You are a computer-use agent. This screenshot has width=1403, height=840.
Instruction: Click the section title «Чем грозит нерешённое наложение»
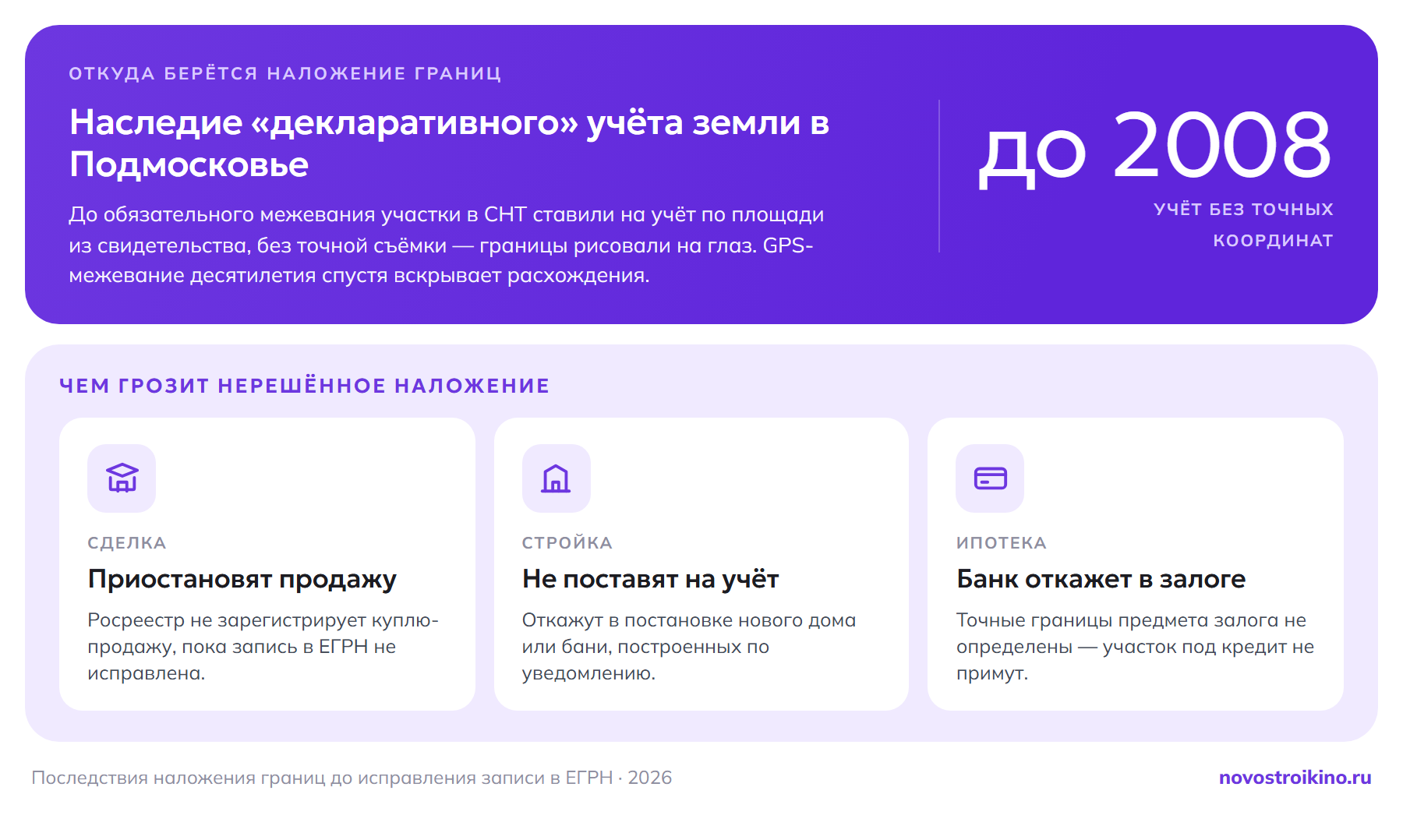click(305, 386)
